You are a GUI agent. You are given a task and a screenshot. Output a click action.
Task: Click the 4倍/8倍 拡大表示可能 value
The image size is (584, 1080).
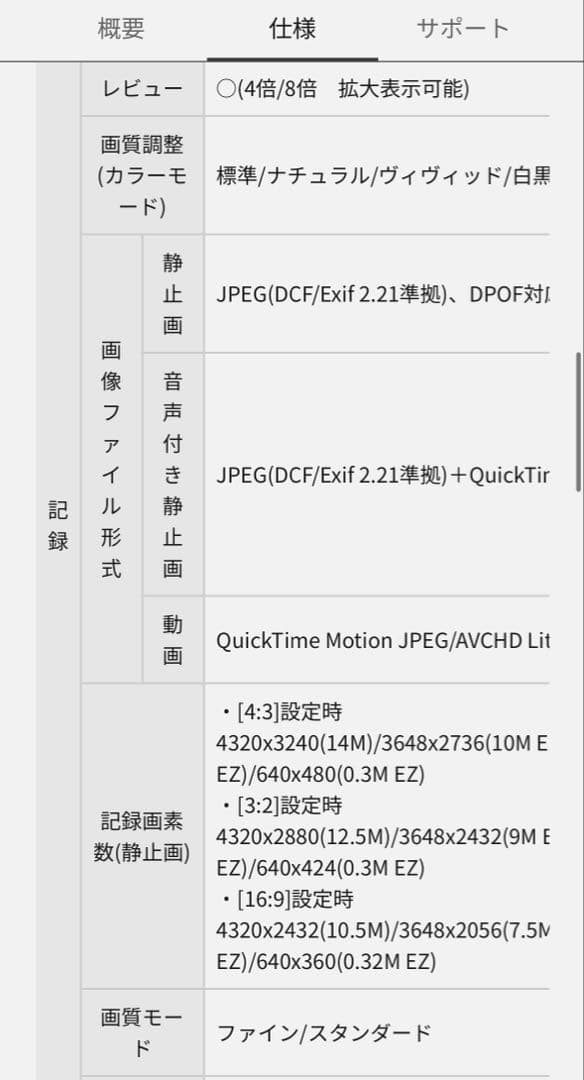tap(343, 90)
